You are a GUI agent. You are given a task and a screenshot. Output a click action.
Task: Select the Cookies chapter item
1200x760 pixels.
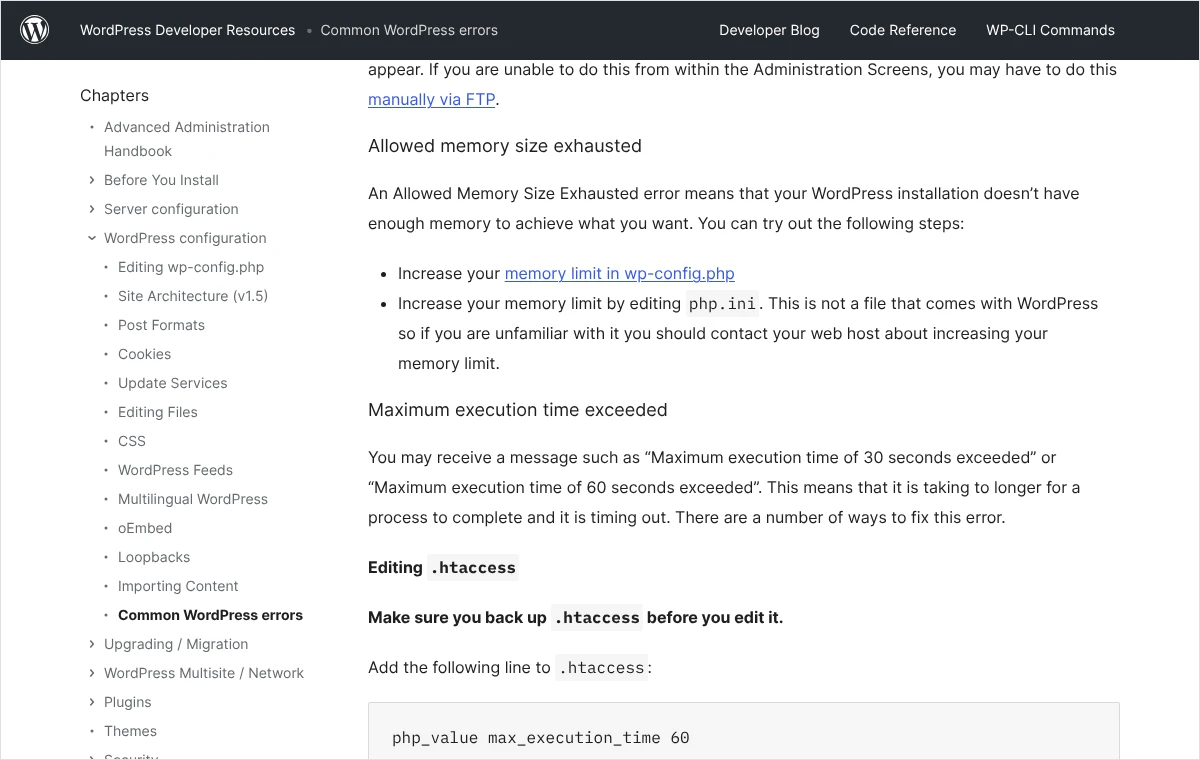pos(144,354)
